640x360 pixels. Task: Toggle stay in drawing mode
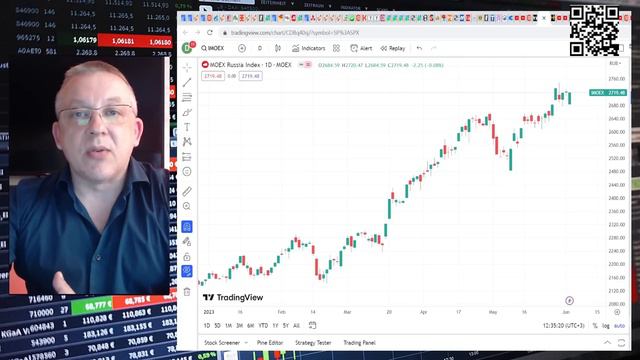187,242
